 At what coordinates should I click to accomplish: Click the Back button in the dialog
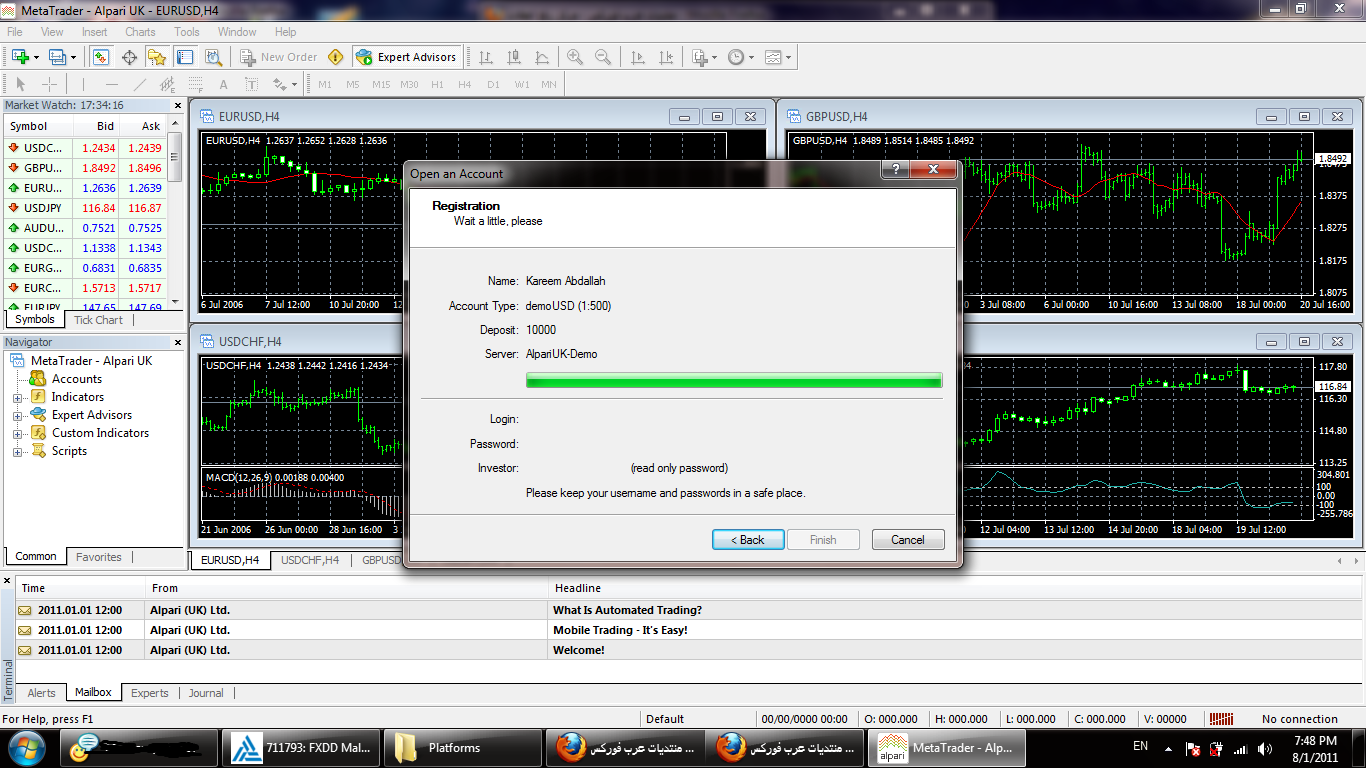tap(748, 539)
